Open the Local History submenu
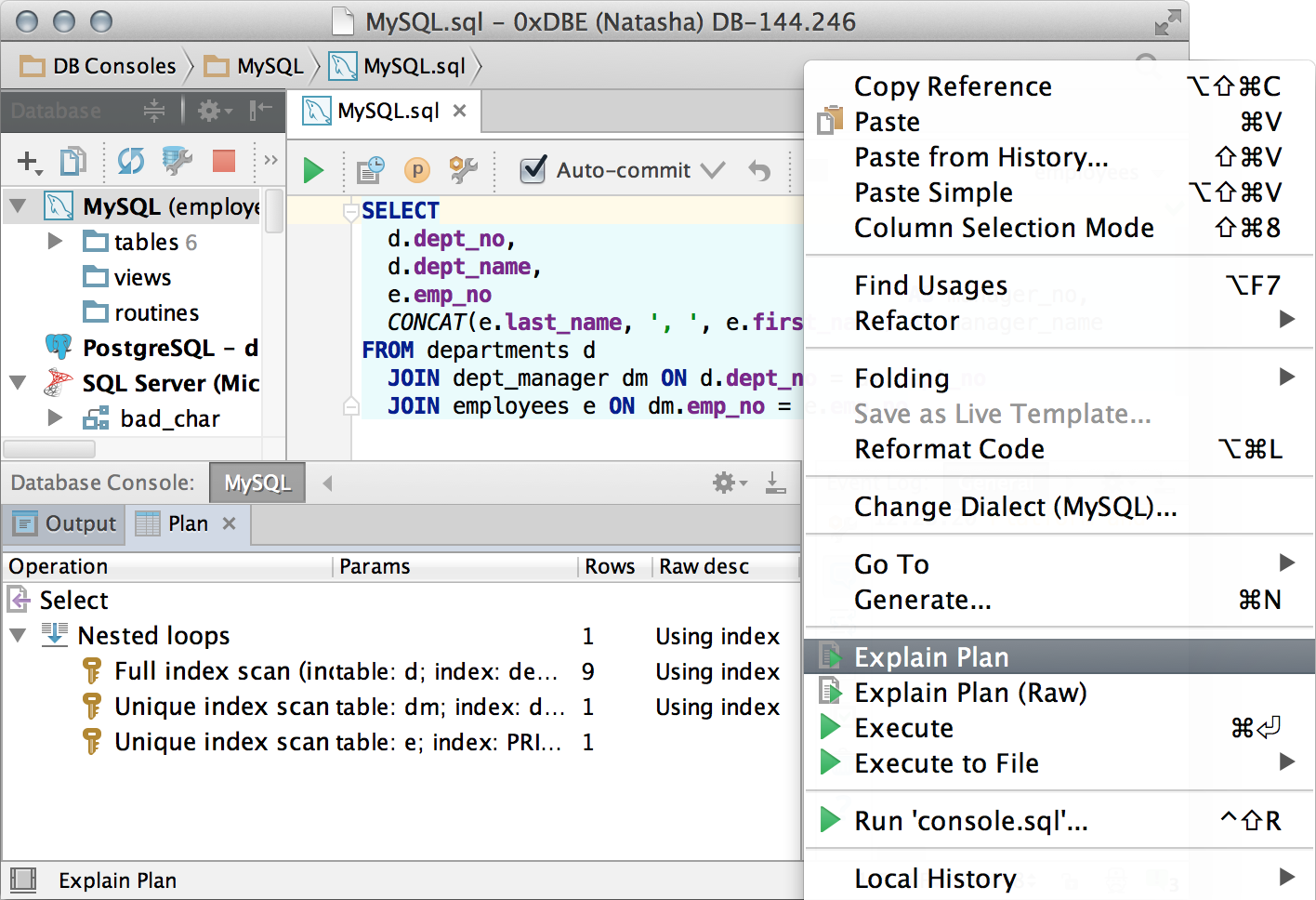 point(1059,879)
